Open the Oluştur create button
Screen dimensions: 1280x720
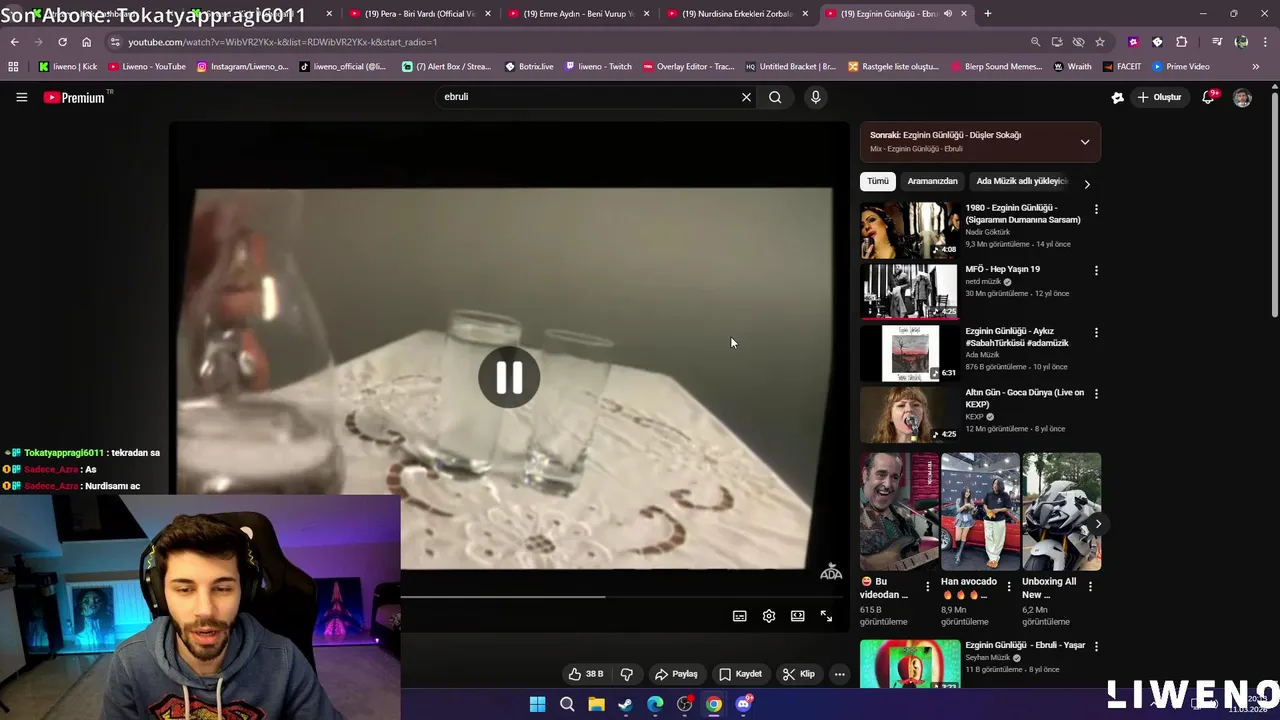click(1159, 97)
